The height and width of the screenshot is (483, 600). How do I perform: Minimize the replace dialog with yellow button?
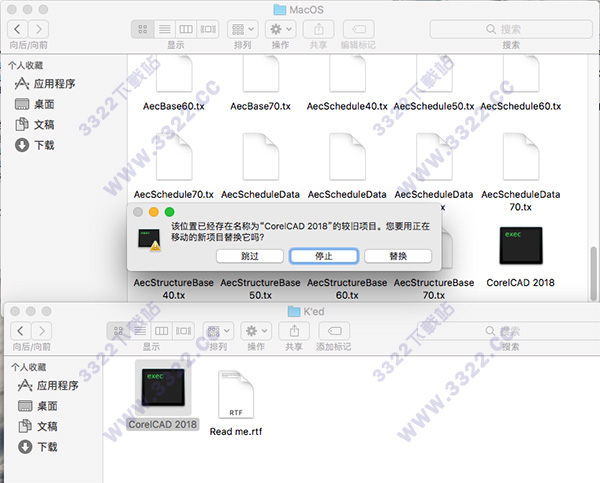154,212
